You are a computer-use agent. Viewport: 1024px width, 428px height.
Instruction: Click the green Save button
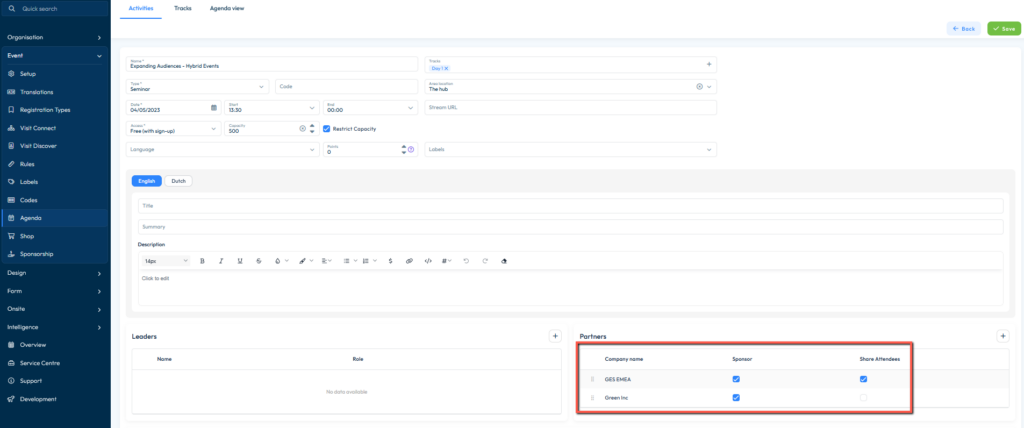(1003, 28)
